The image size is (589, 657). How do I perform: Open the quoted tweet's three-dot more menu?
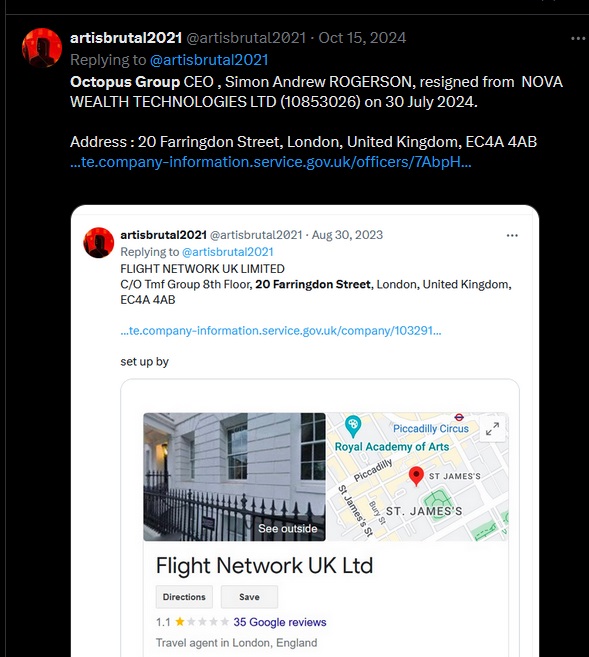[x=512, y=235]
